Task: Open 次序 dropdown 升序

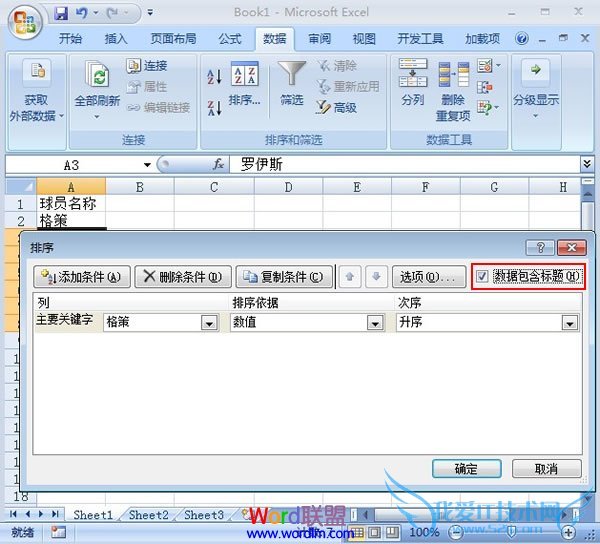Action: tap(570, 322)
